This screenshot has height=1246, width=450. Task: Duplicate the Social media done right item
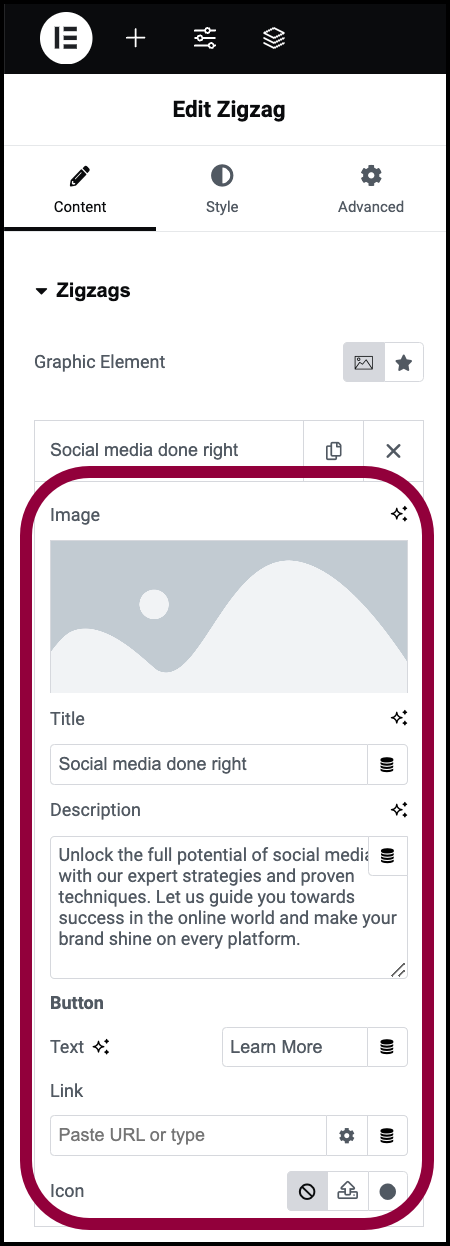click(334, 451)
